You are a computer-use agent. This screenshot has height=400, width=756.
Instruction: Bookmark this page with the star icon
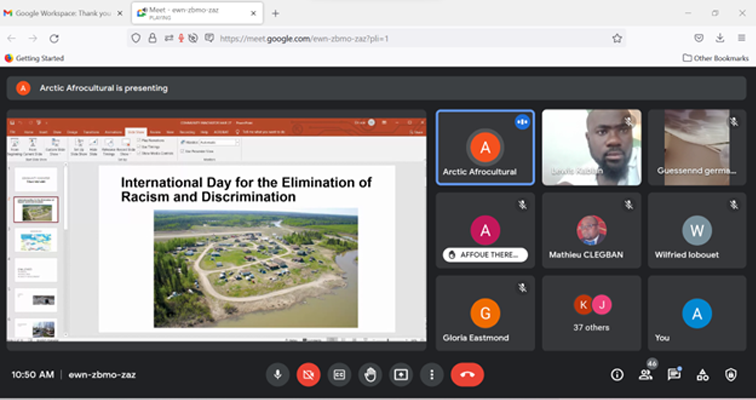(x=617, y=38)
